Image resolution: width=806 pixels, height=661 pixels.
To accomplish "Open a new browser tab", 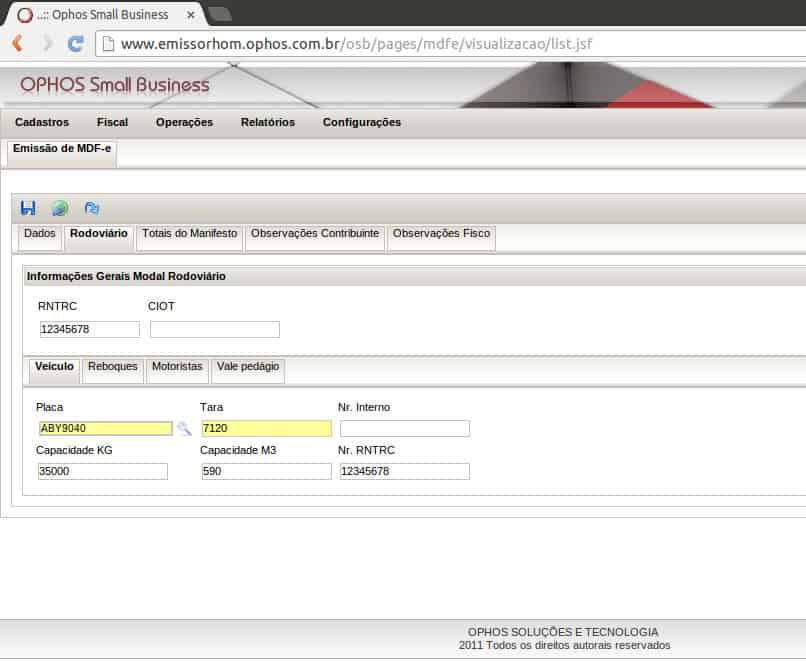I will [x=220, y=14].
